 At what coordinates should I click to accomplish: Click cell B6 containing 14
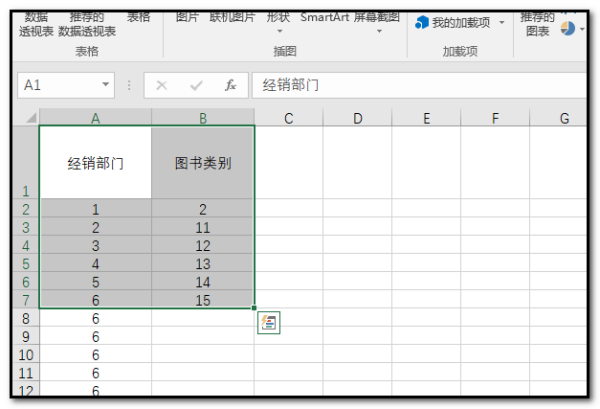[x=203, y=281]
